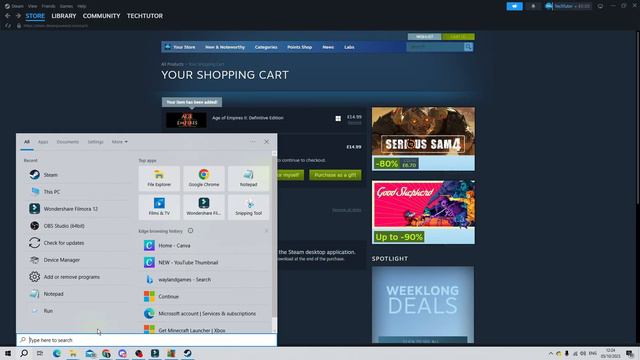Click Age of Empires II cart item title
Viewport: 640px width, 360px height.
pos(247,118)
